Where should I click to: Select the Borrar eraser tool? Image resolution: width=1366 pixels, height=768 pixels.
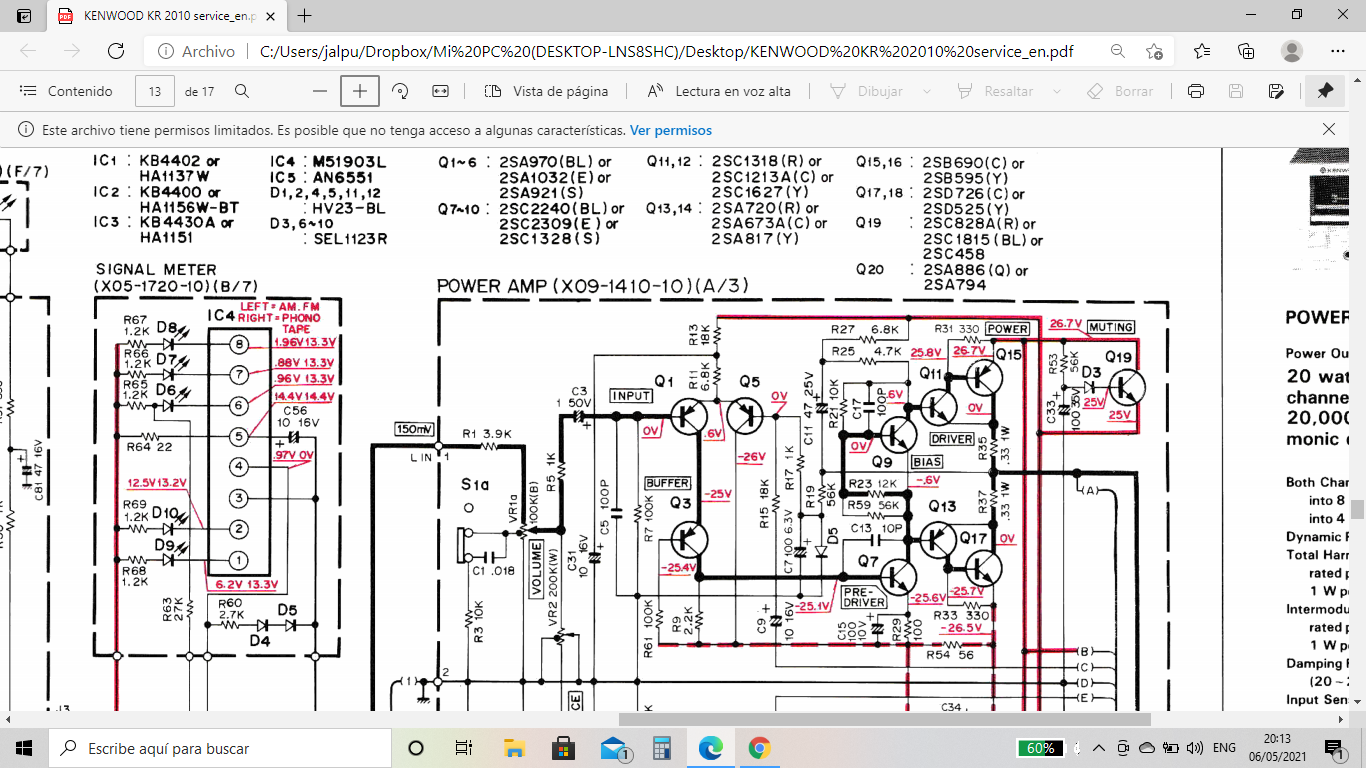point(1120,91)
